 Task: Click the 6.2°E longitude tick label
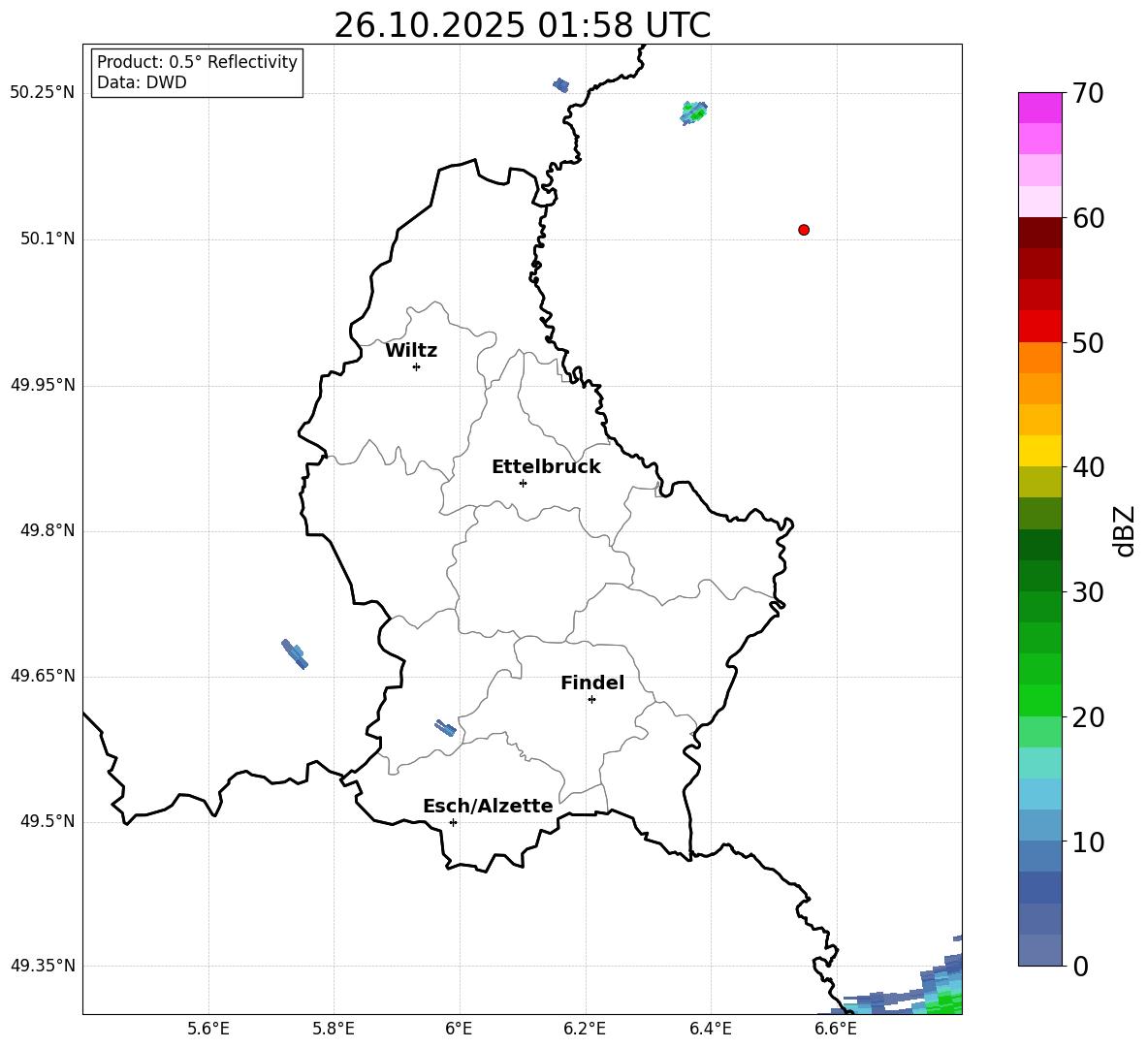coord(585,1029)
